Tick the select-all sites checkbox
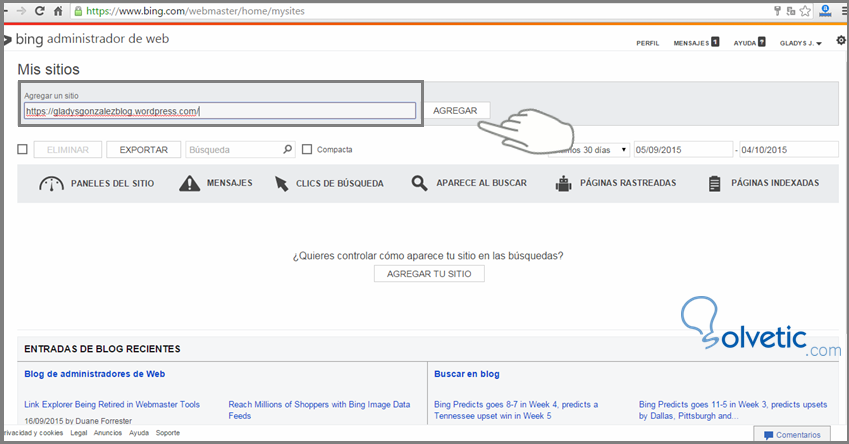The width and height of the screenshot is (849, 444). [x=22, y=150]
